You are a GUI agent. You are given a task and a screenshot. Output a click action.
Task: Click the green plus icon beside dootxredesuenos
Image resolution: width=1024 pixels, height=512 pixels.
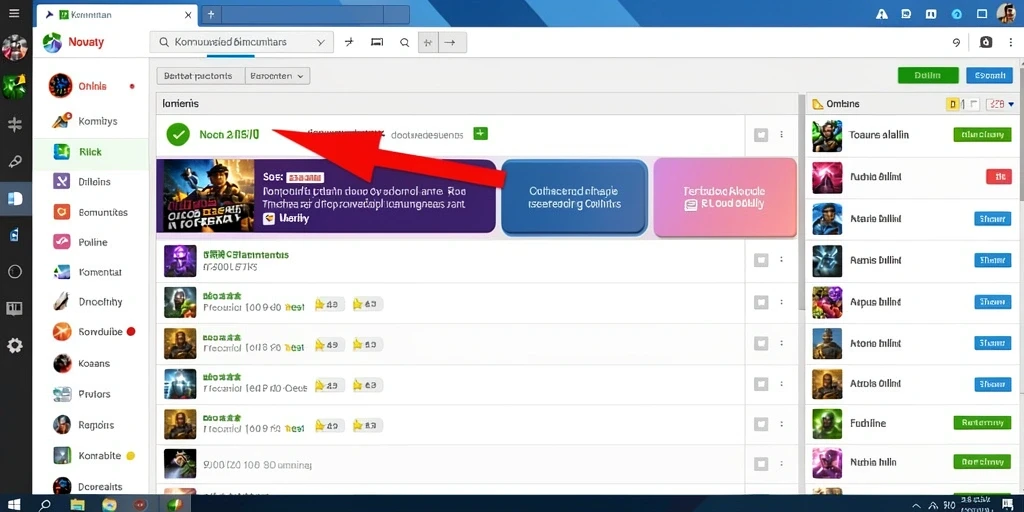(x=480, y=133)
